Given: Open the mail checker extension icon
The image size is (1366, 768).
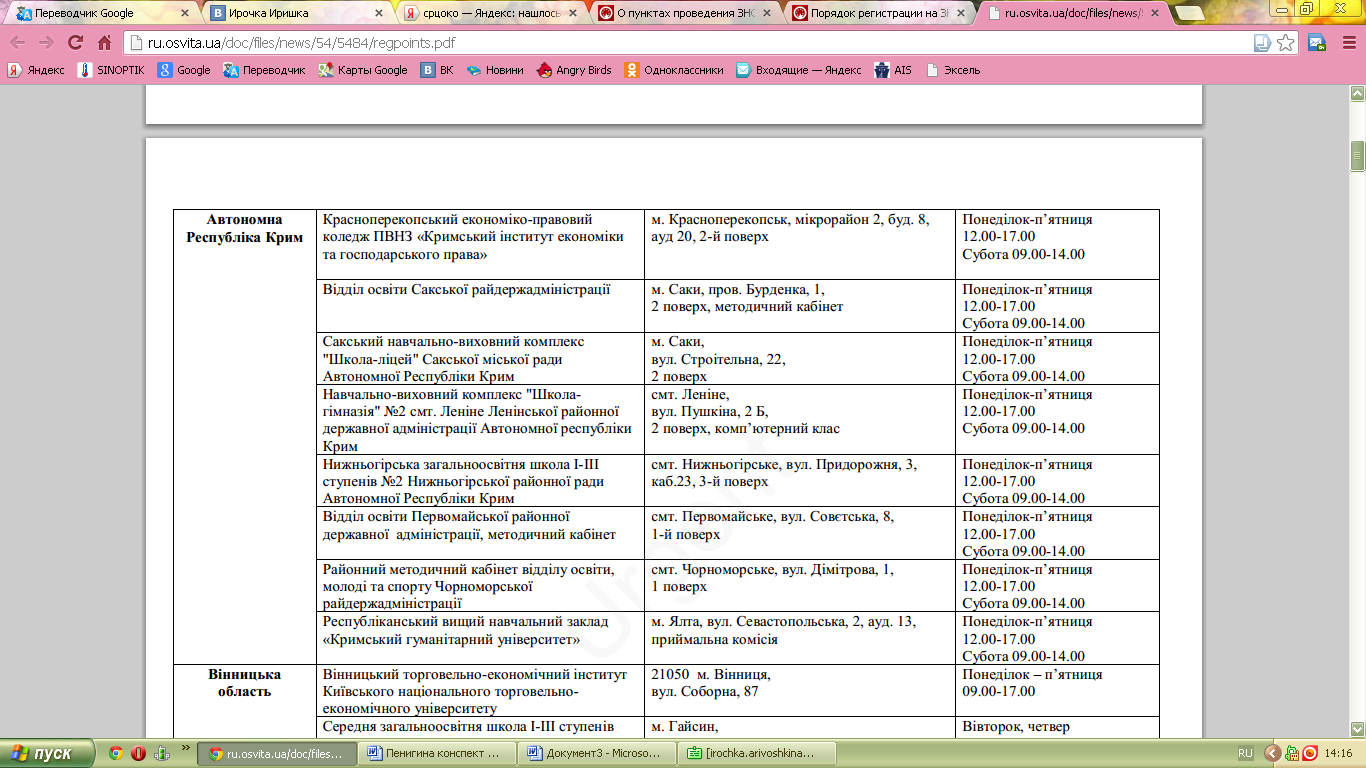Looking at the screenshot, I should coord(1317,43).
